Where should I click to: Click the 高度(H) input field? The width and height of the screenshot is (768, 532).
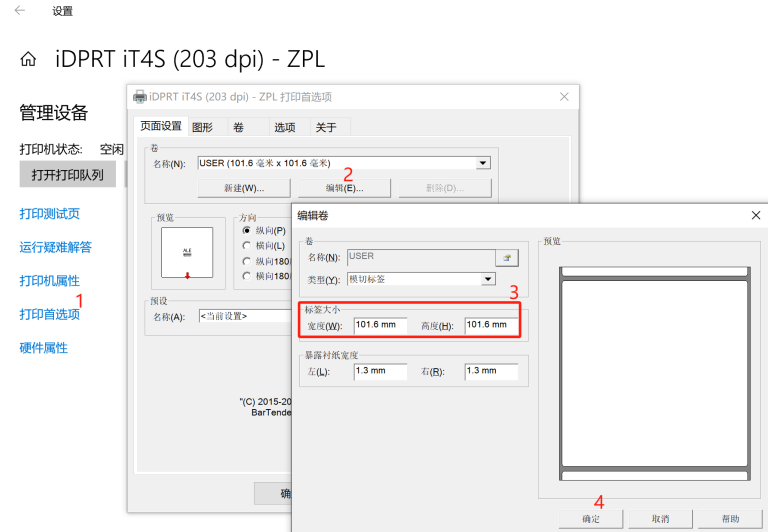[491, 325]
